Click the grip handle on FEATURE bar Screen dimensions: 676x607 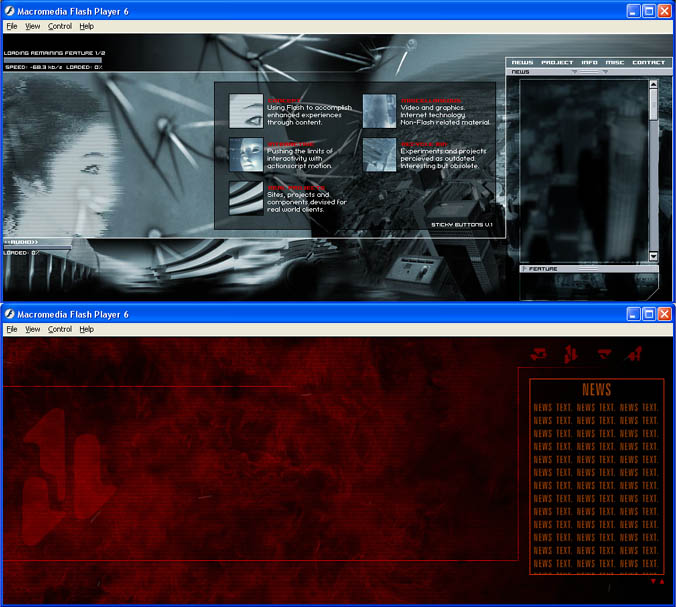[588, 269]
